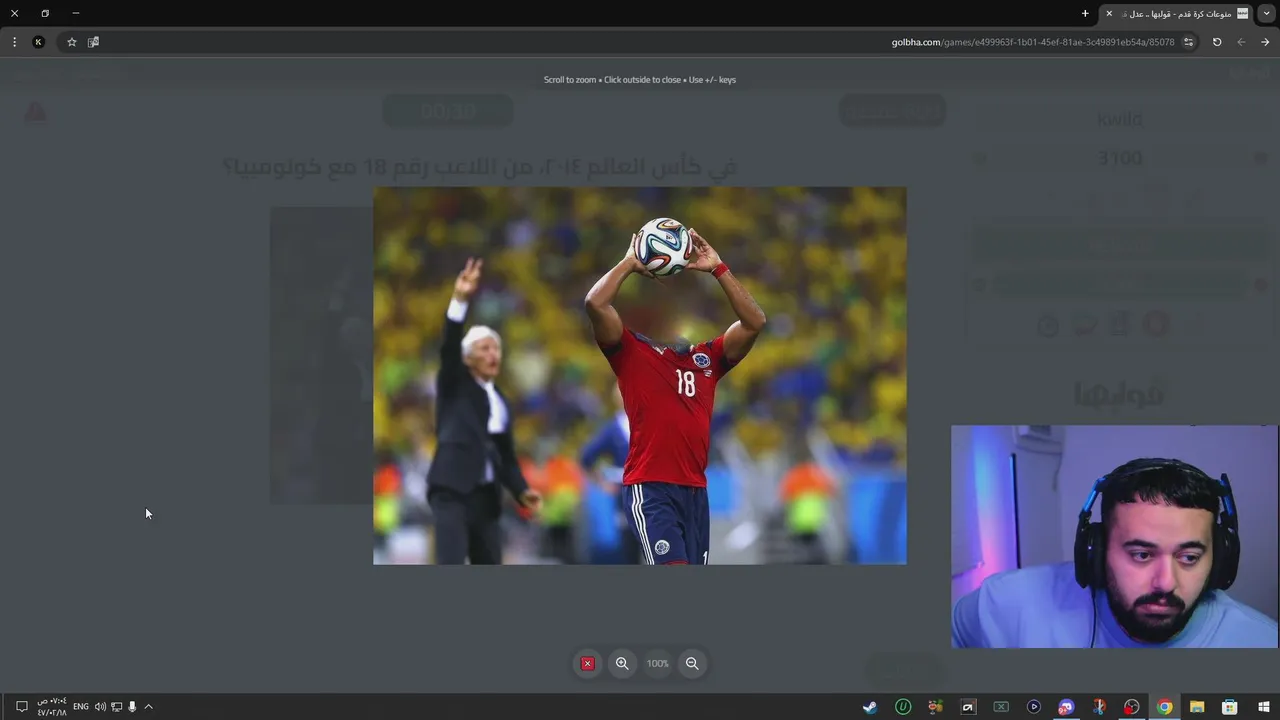Open Chrome three-dot menu
1280x720 pixels.
pos(14,42)
